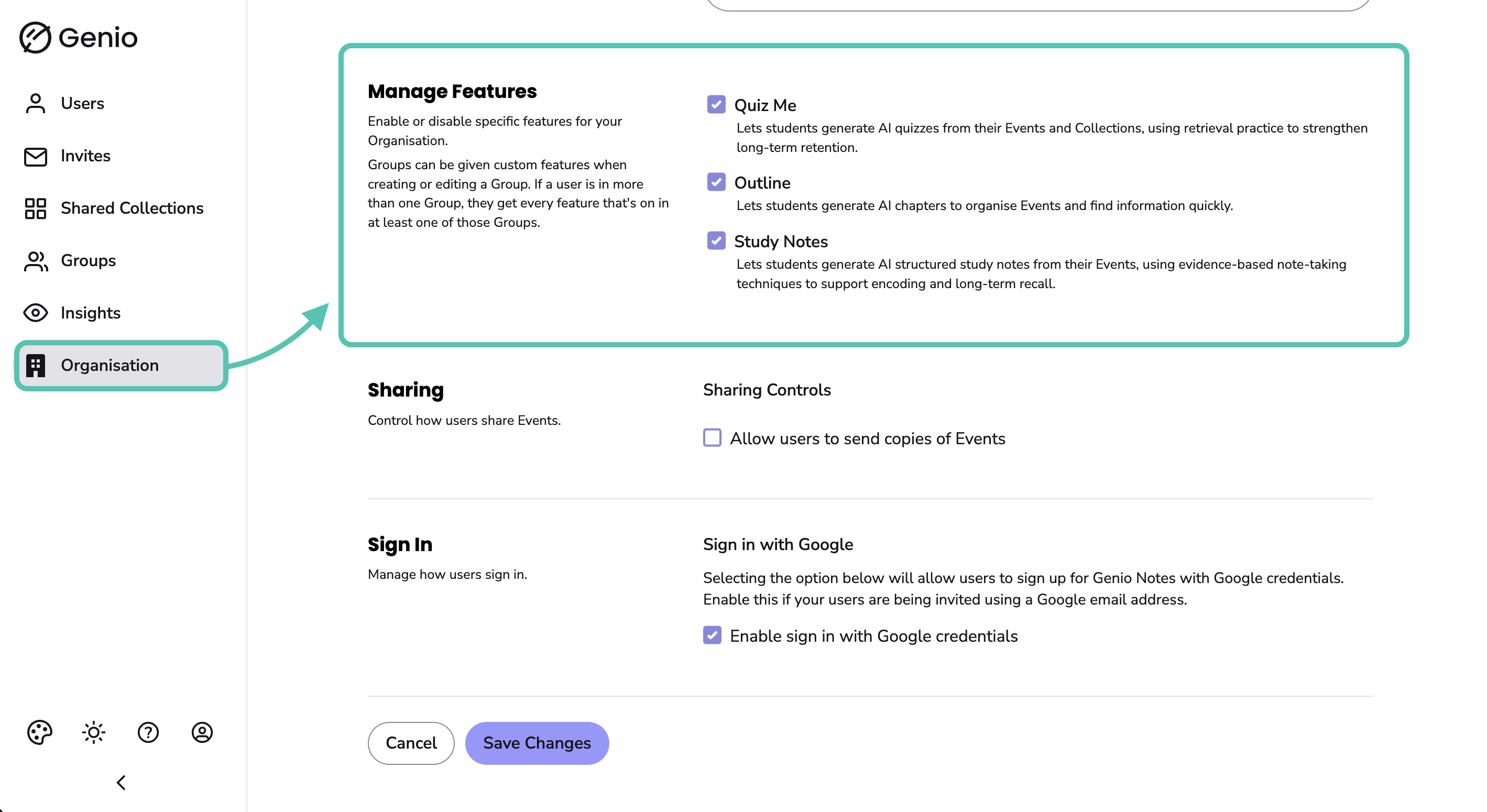Click the Cancel button
Image resolution: width=1487 pixels, height=812 pixels.
411,743
